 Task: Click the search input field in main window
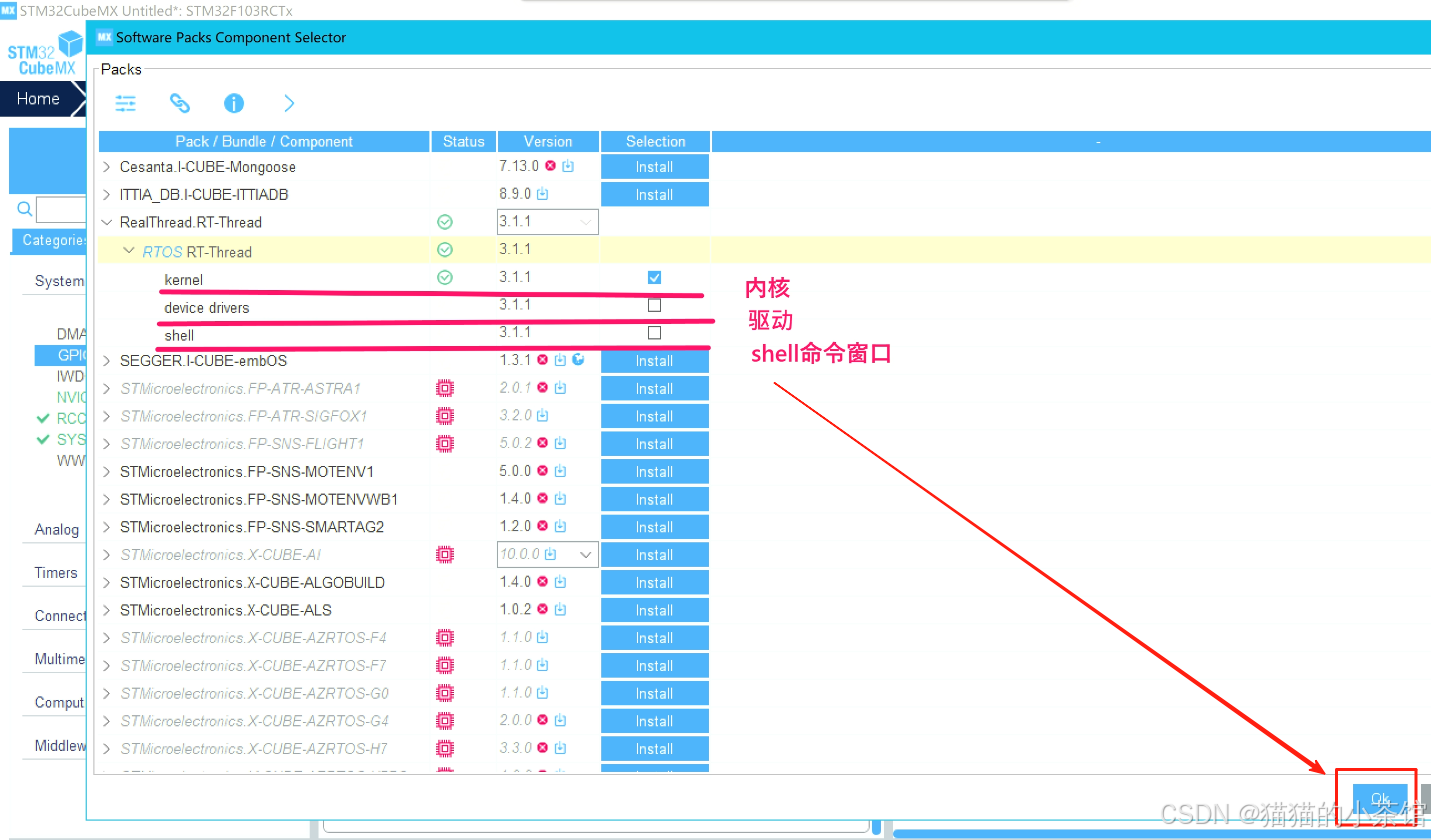pos(62,210)
